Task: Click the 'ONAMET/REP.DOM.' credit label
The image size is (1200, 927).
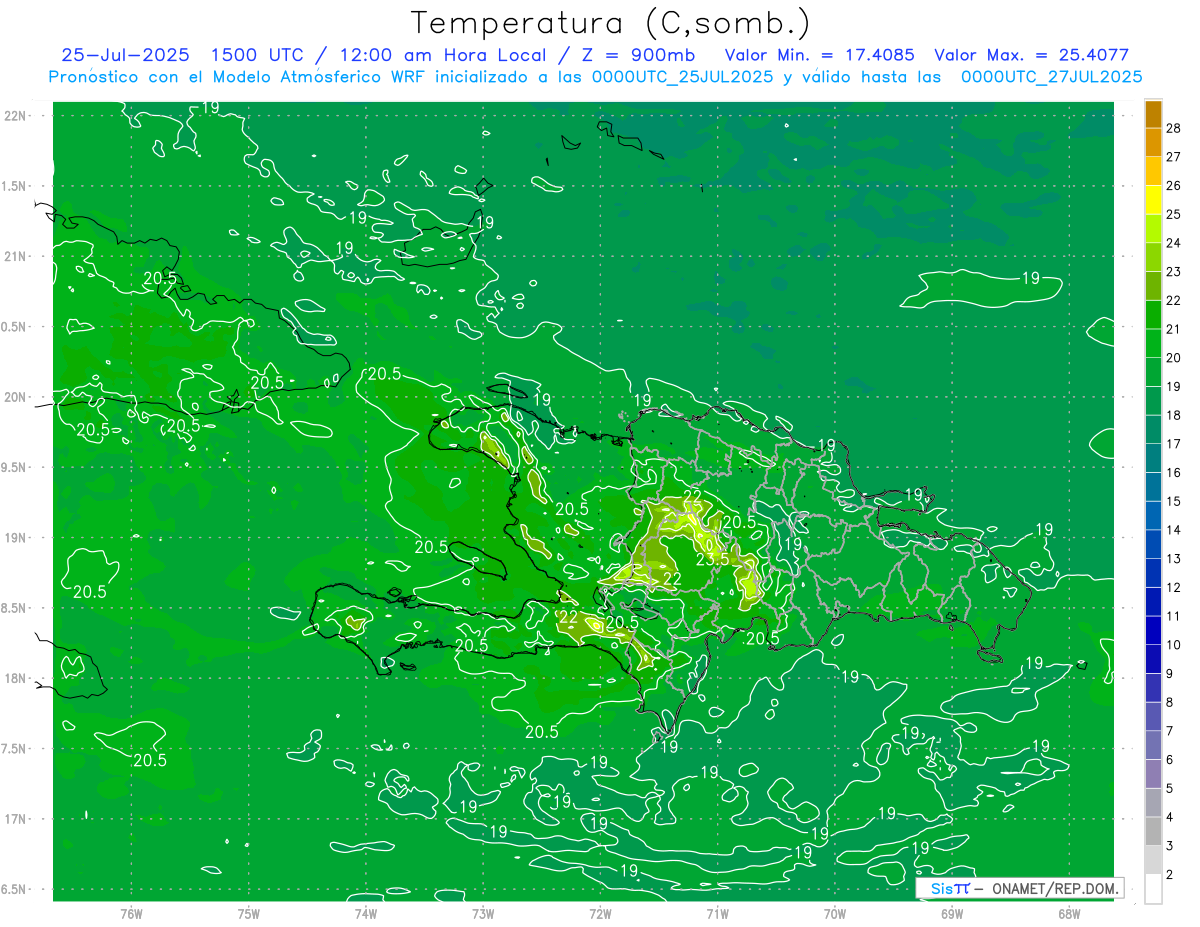Action: (x=1054, y=888)
